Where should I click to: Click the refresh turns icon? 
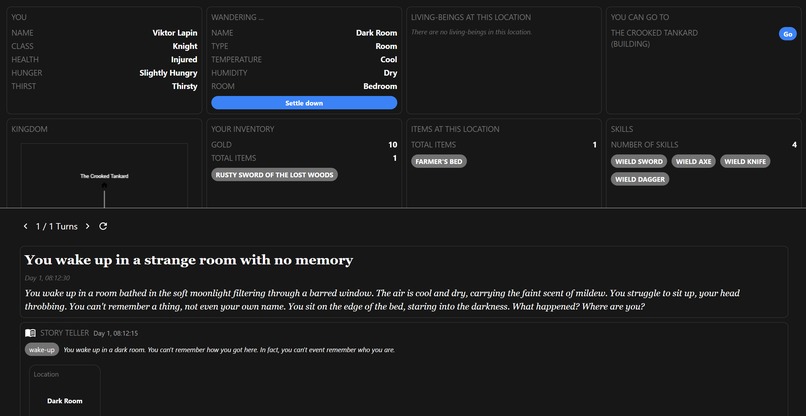(103, 226)
